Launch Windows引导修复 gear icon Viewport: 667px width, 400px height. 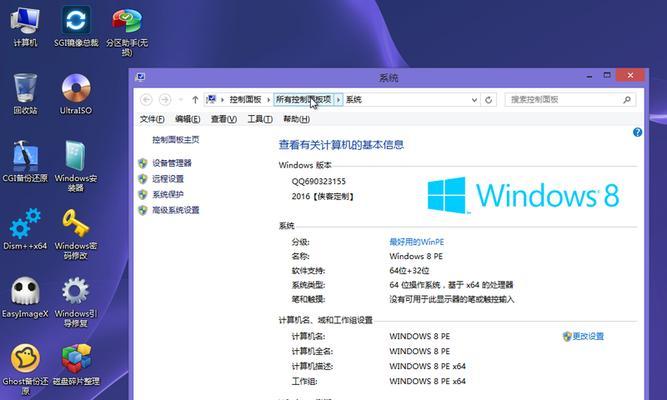(x=76, y=302)
